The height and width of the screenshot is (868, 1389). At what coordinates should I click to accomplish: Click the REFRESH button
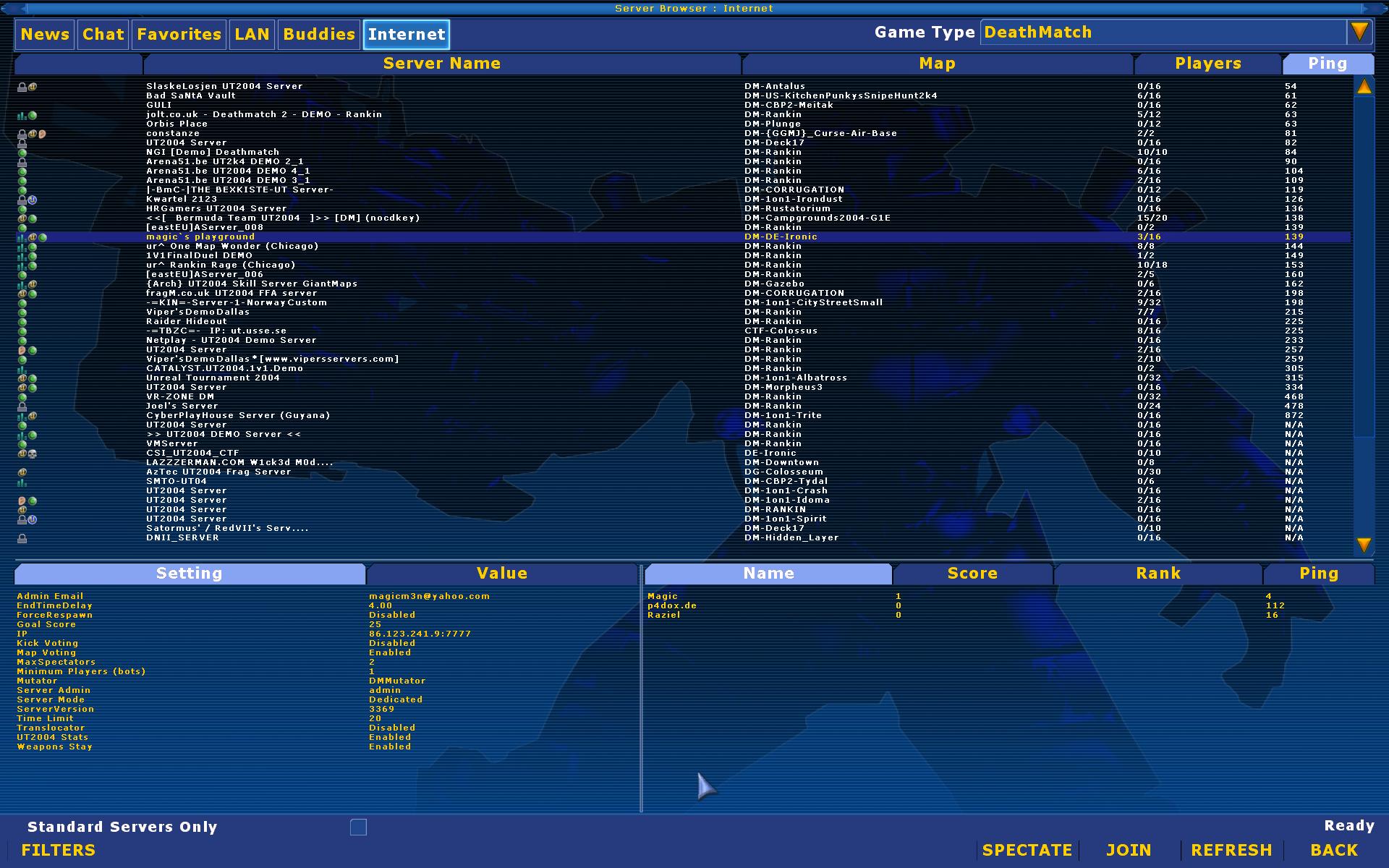[1231, 850]
